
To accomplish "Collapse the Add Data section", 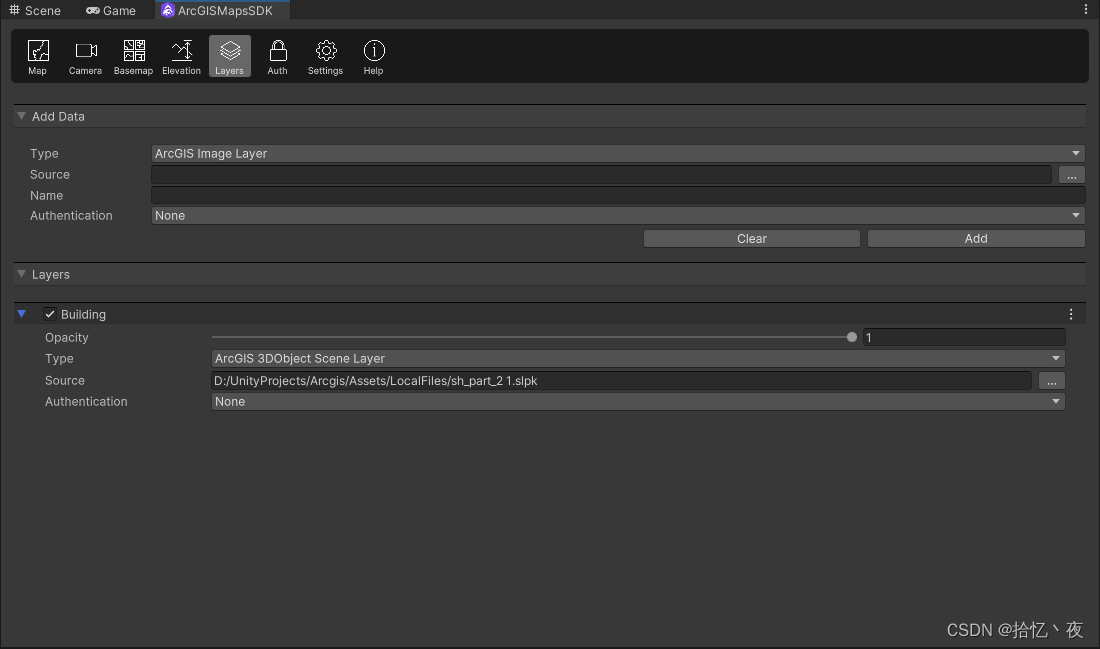I will coord(21,116).
